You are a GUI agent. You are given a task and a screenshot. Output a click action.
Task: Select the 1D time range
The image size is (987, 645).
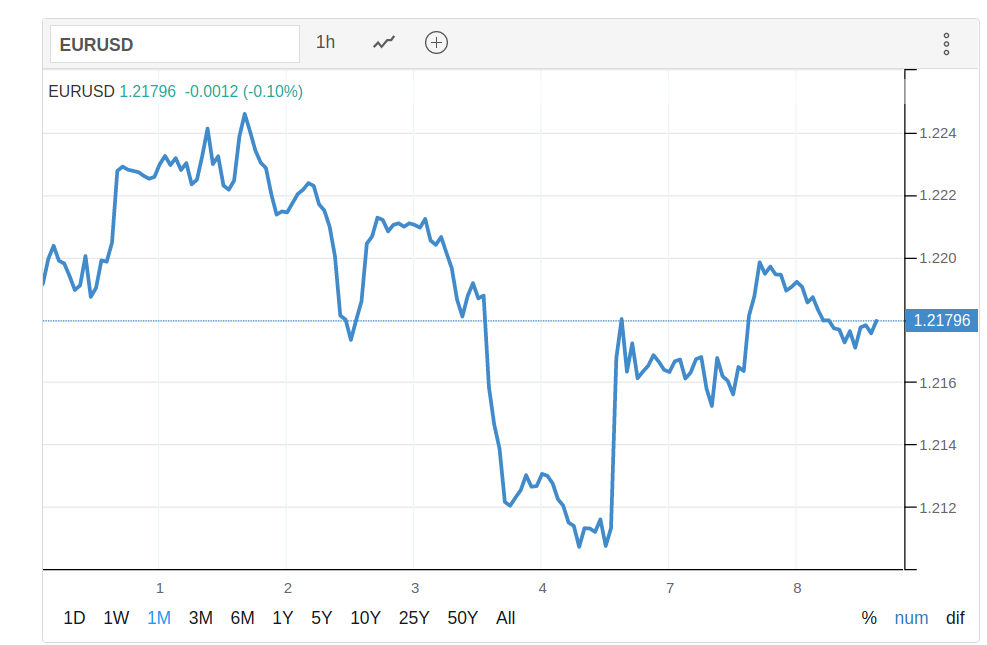point(74,618)
